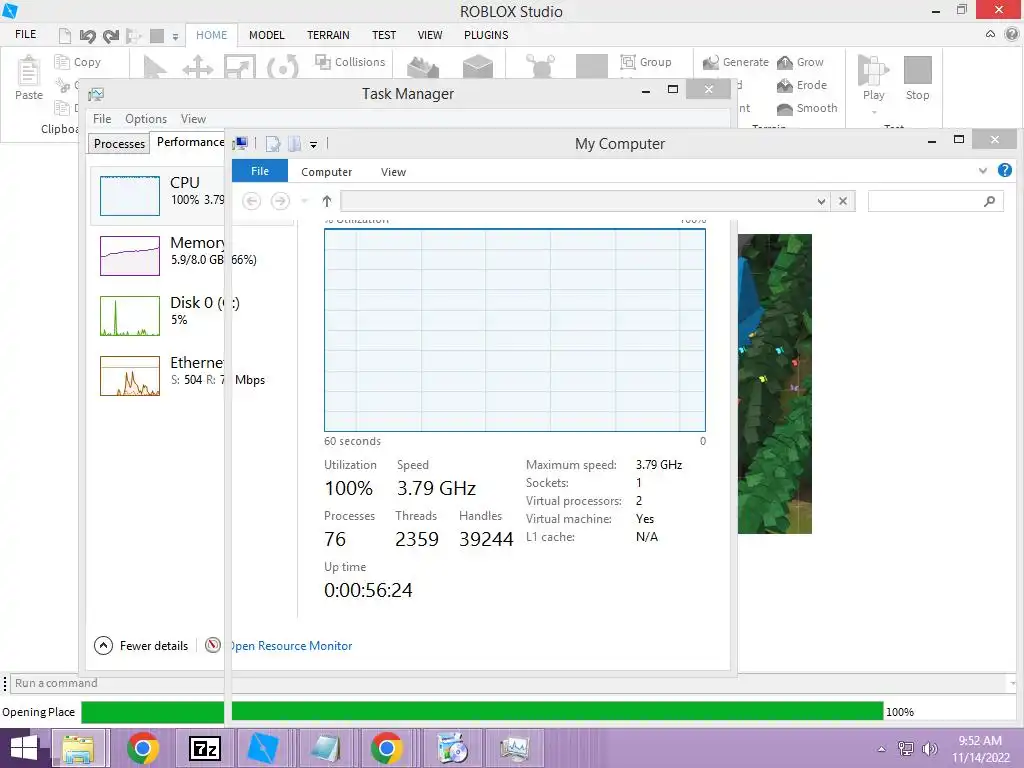Click Copy in ROBLOX Studio ribbon
This screenshot has width=1024, height=768.
78,62
